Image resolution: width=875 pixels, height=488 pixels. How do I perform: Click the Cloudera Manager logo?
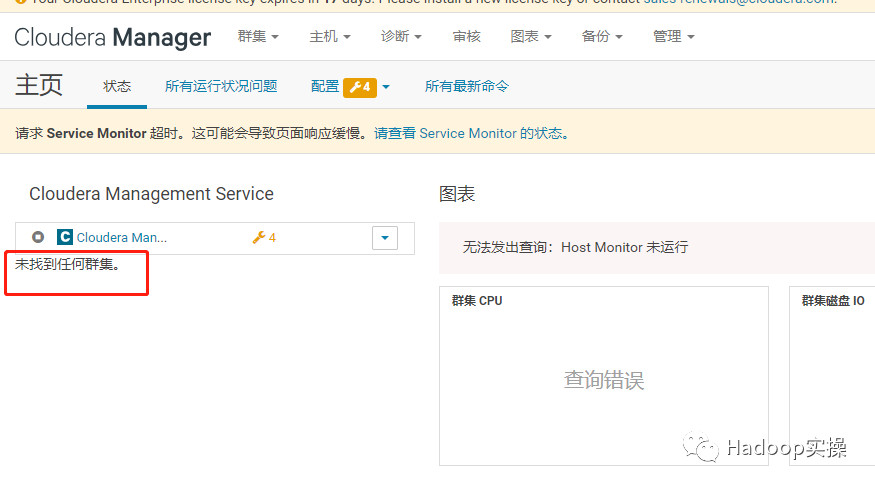[x=113, y=37]
